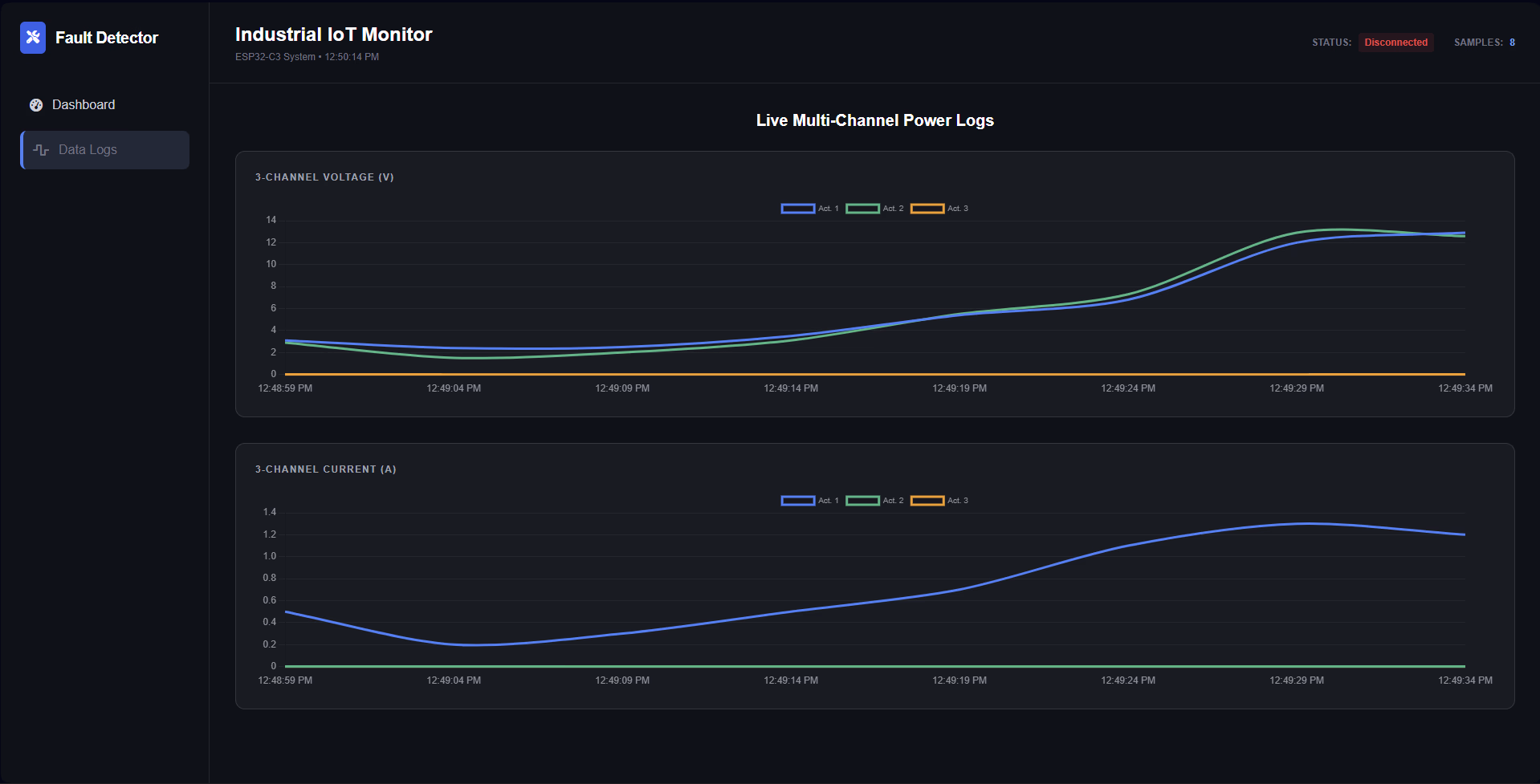Click the 12:49:04 PM label on voltage chart

[x=454, y=388]
